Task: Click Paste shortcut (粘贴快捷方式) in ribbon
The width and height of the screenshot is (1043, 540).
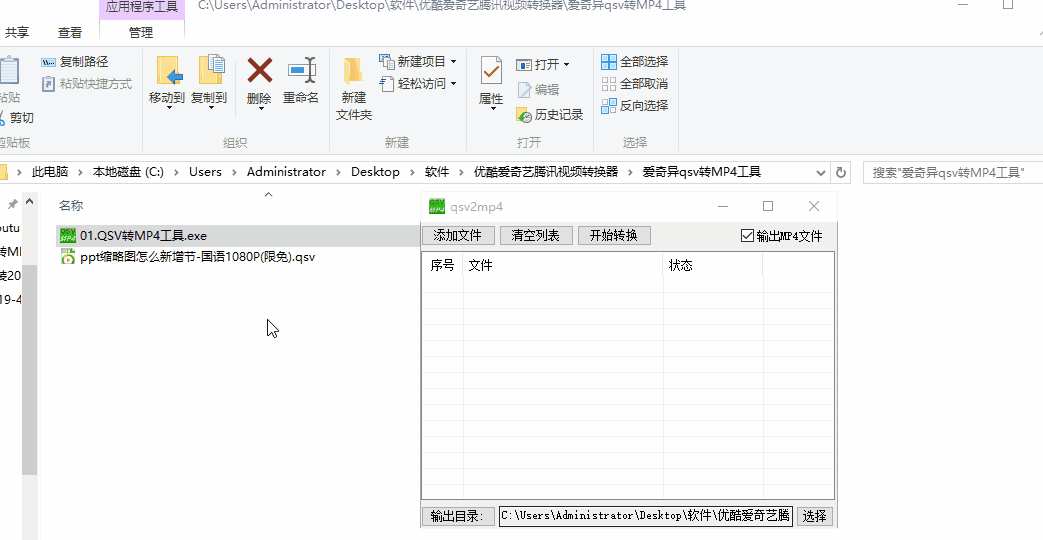Action: [x=86, y=84]
